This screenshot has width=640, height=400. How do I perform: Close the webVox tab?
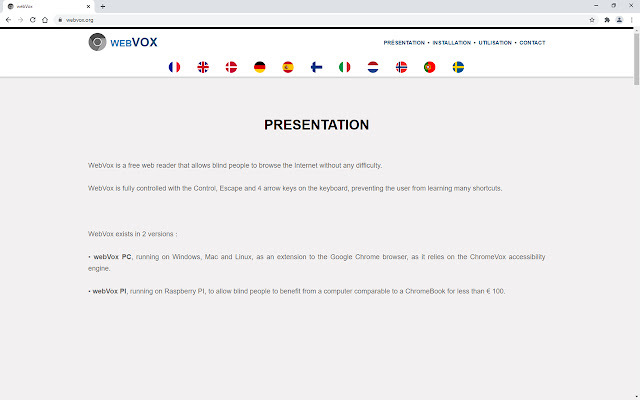88,7
